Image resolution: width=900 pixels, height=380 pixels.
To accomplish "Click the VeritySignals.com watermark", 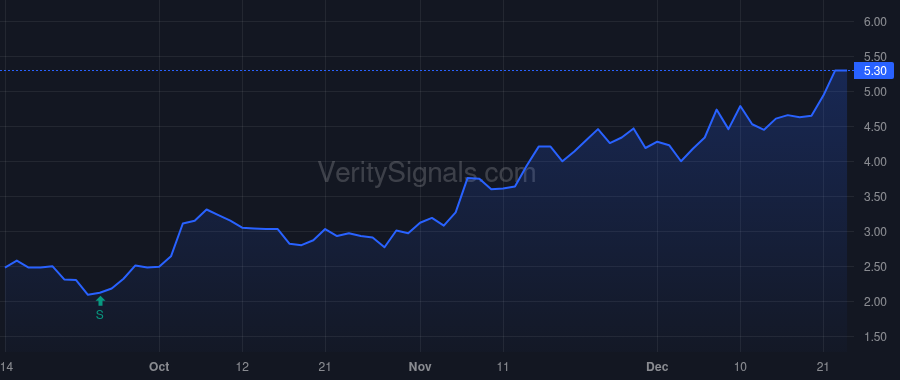I will (x=427, y=172).
